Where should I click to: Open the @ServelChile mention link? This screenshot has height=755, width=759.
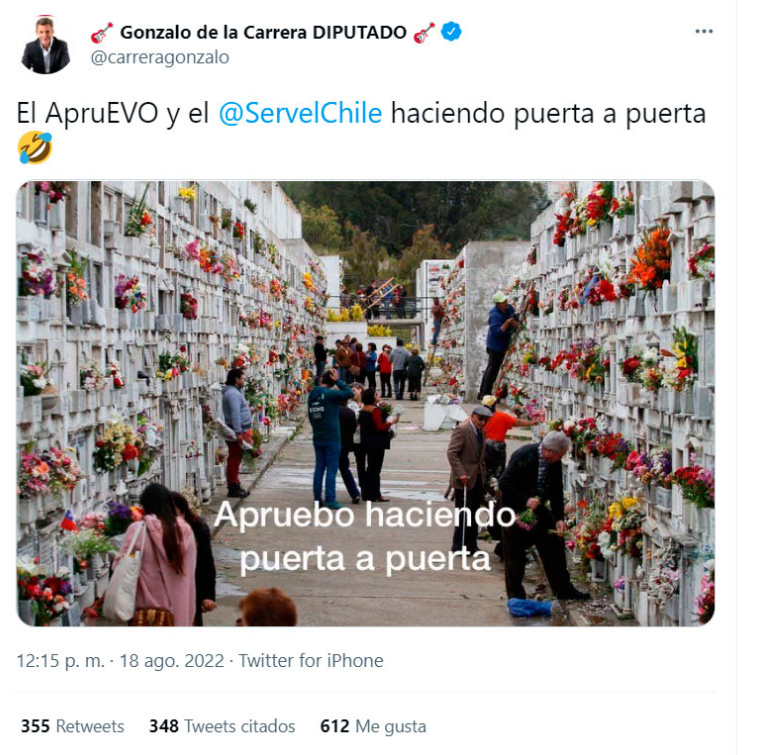tap(300, 113)
